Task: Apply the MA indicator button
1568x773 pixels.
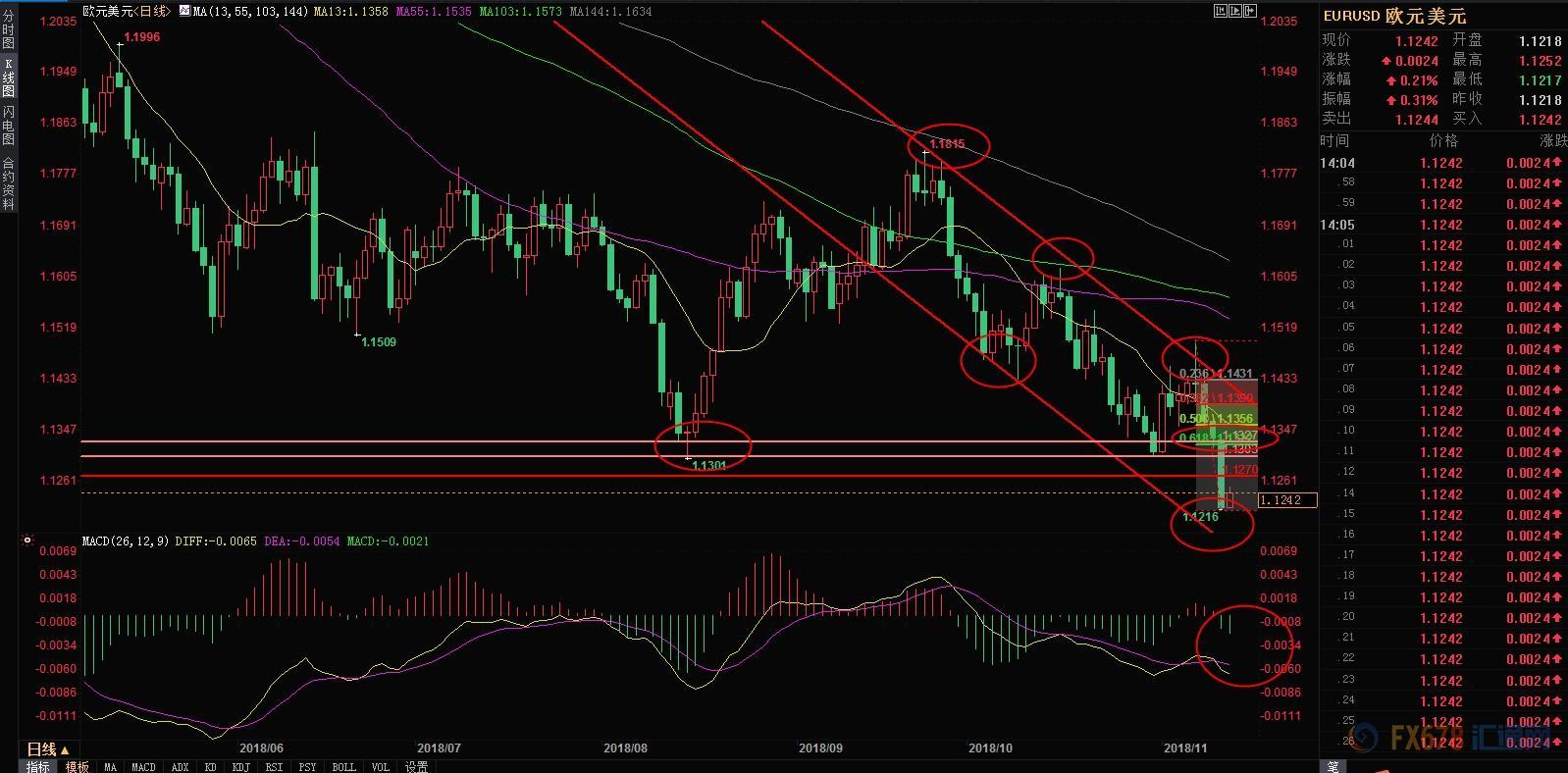Action: 110,767
